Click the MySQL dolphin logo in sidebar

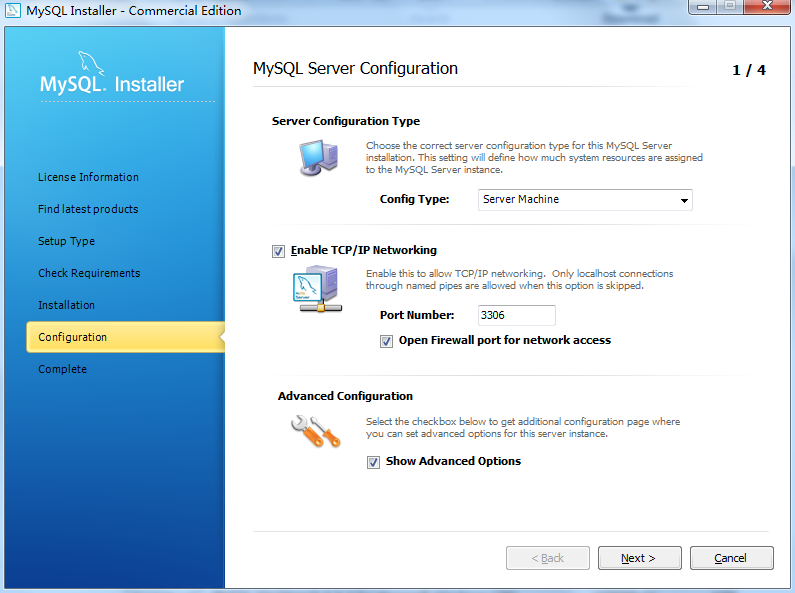(x=91, y=64)
